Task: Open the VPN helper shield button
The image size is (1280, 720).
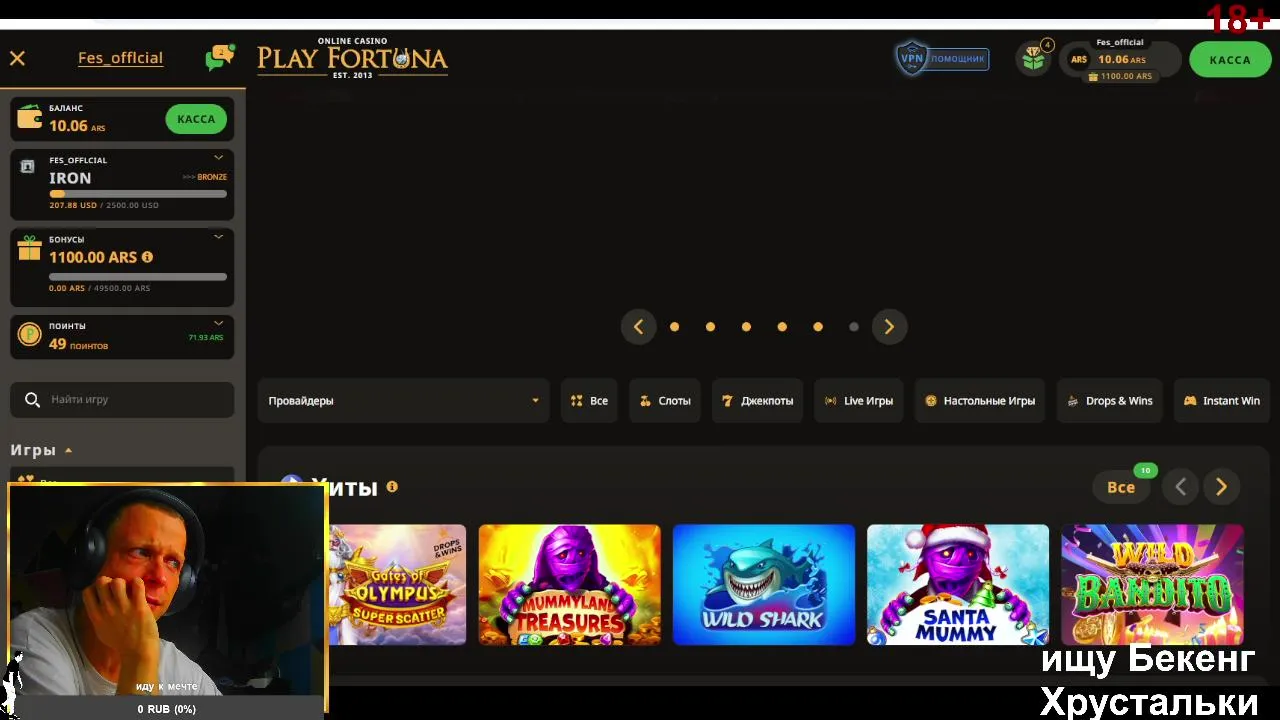Action: tap(942, 58)
